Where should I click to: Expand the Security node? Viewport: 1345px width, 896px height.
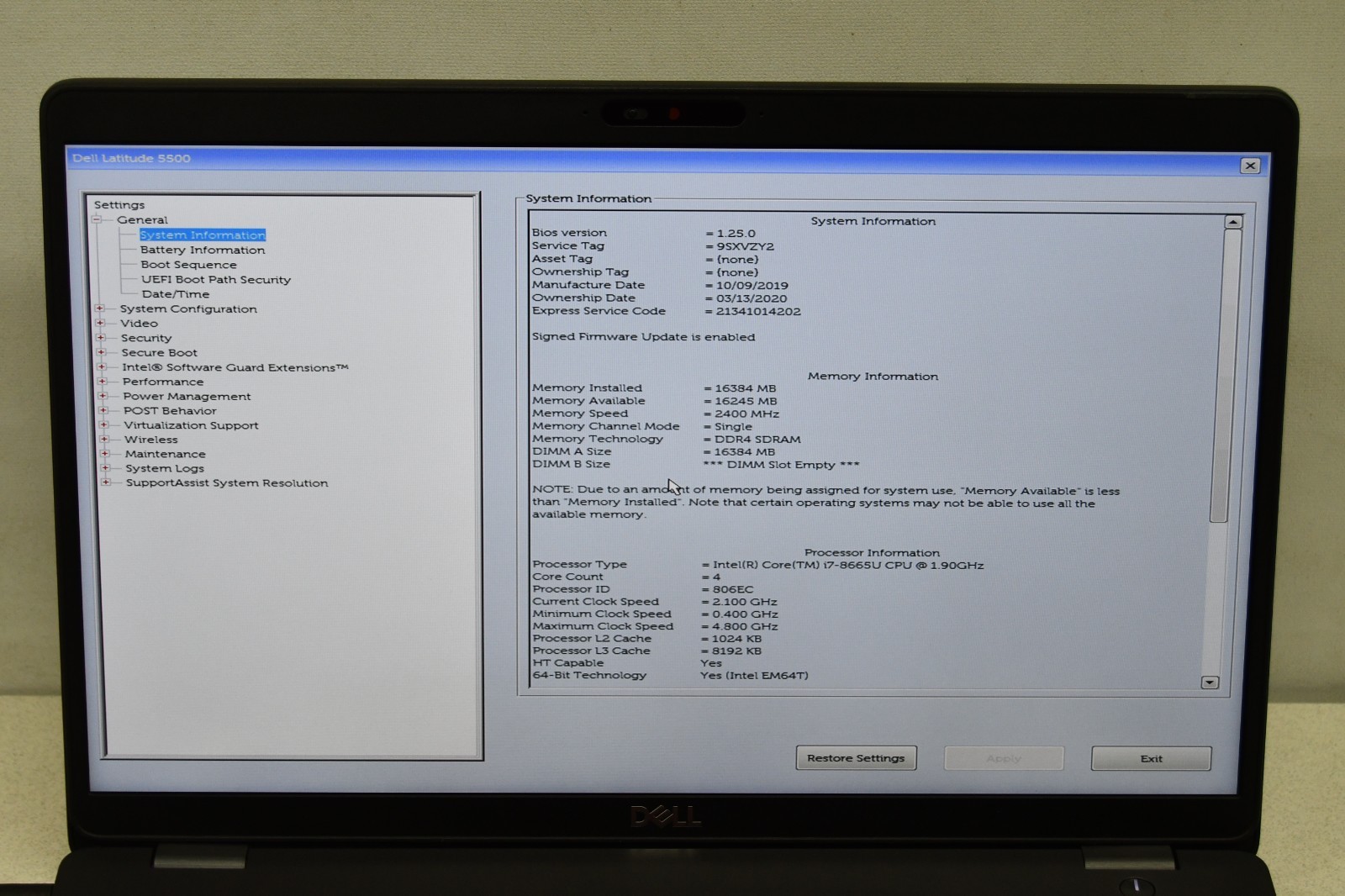tap(100, 338)
